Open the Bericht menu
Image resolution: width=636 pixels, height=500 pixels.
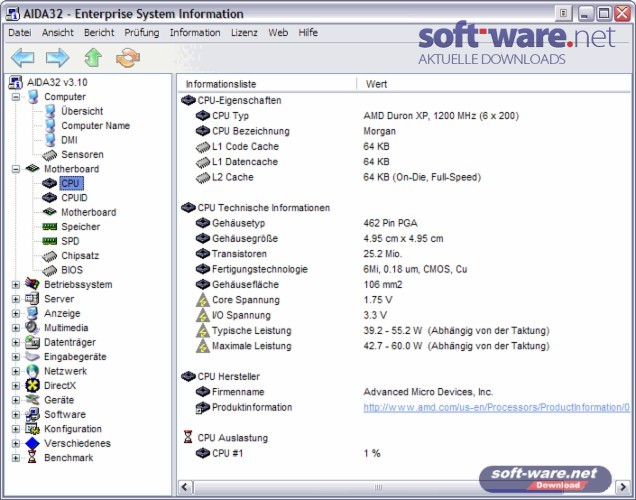tap(99, 32)
